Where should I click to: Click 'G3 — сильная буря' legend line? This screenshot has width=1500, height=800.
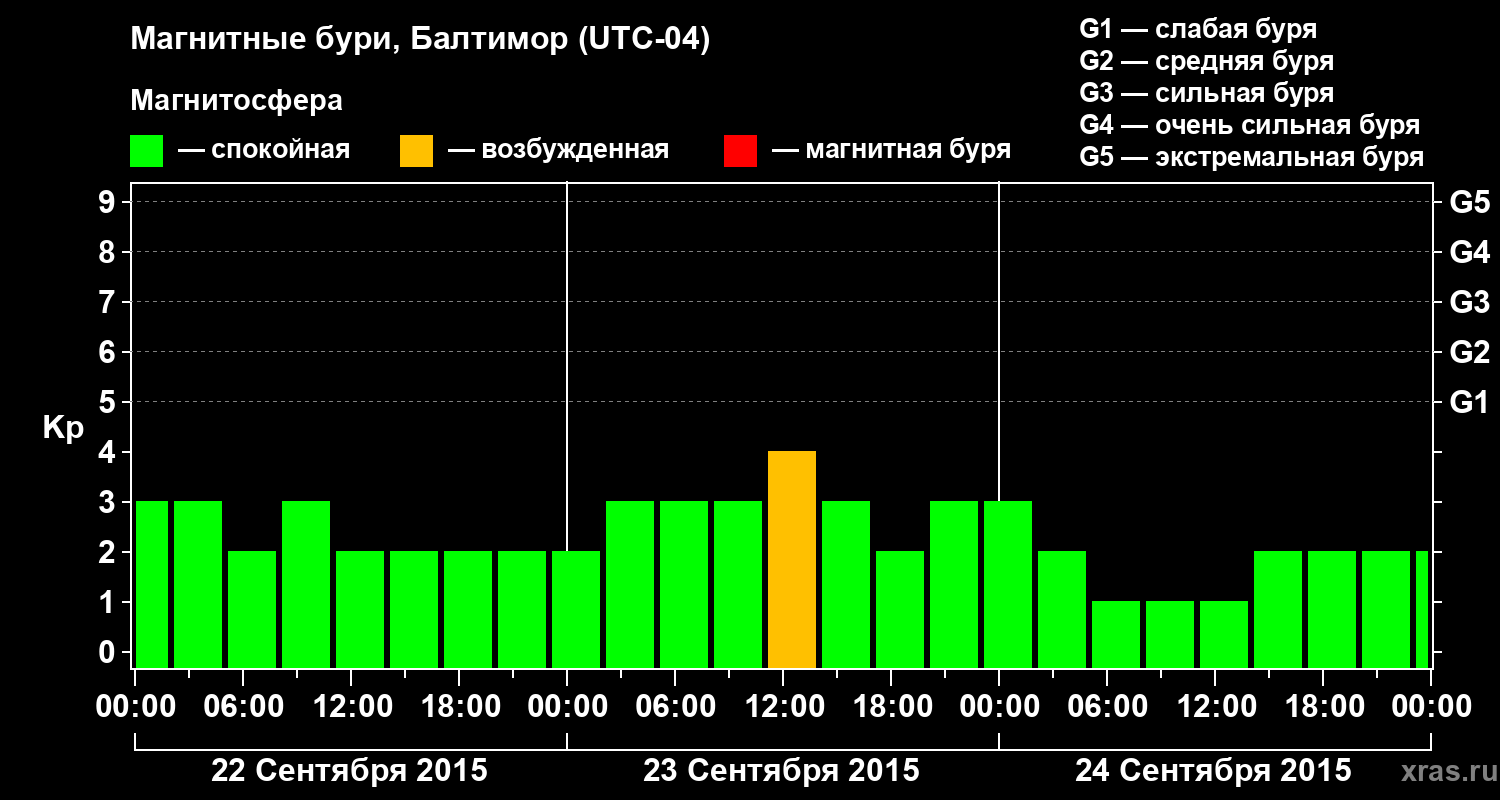[x=1207, y=93]
